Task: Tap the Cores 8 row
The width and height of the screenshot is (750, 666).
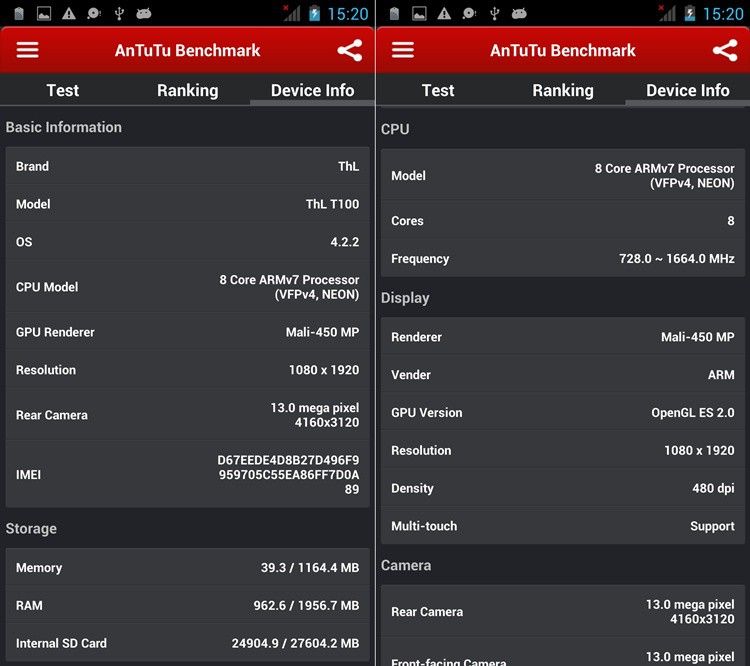Action: tap(563, 221)
